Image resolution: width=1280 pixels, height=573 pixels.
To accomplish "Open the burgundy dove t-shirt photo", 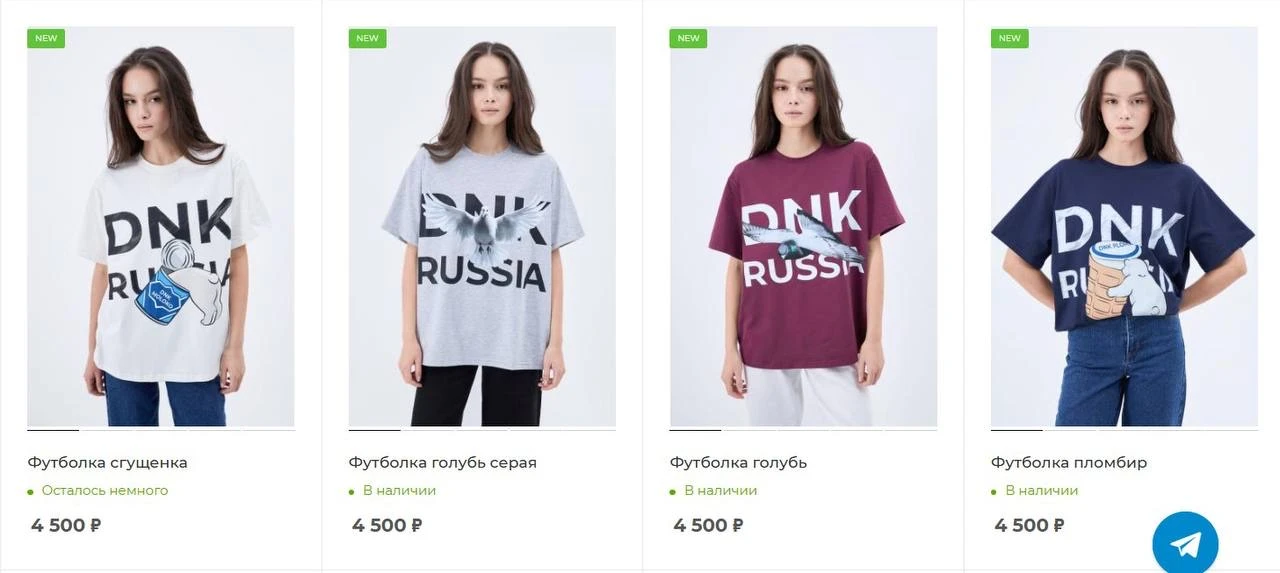I will pos(803,230).
